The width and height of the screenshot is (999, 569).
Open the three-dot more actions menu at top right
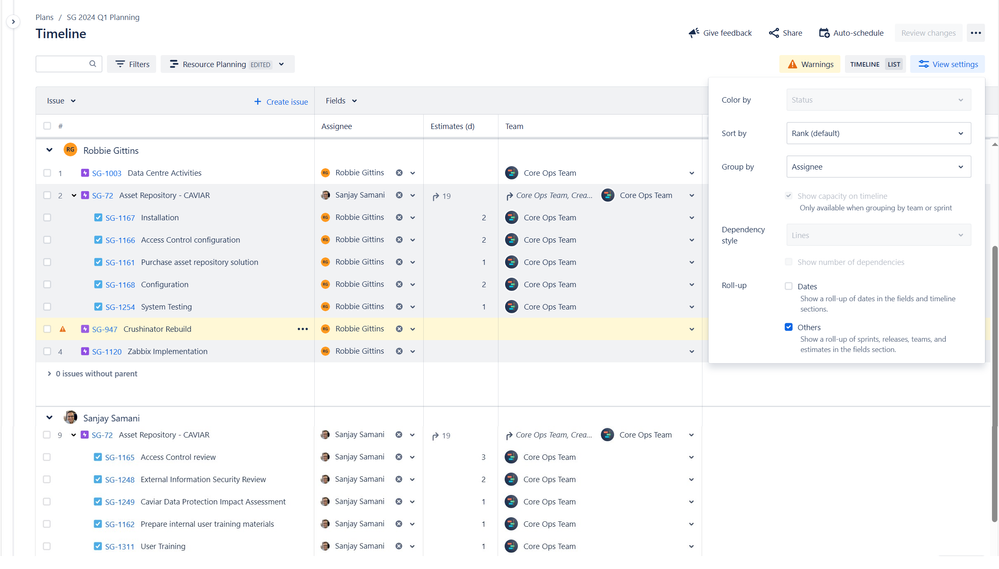(x=976, y=33)
